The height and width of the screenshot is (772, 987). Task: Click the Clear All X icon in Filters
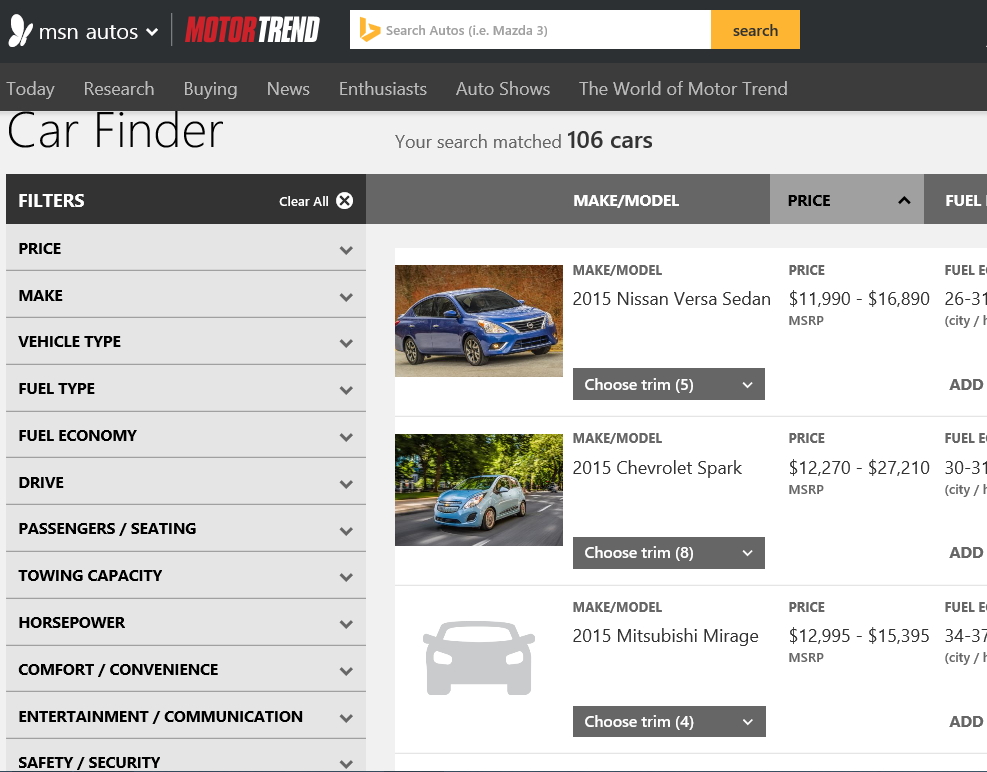344,200
